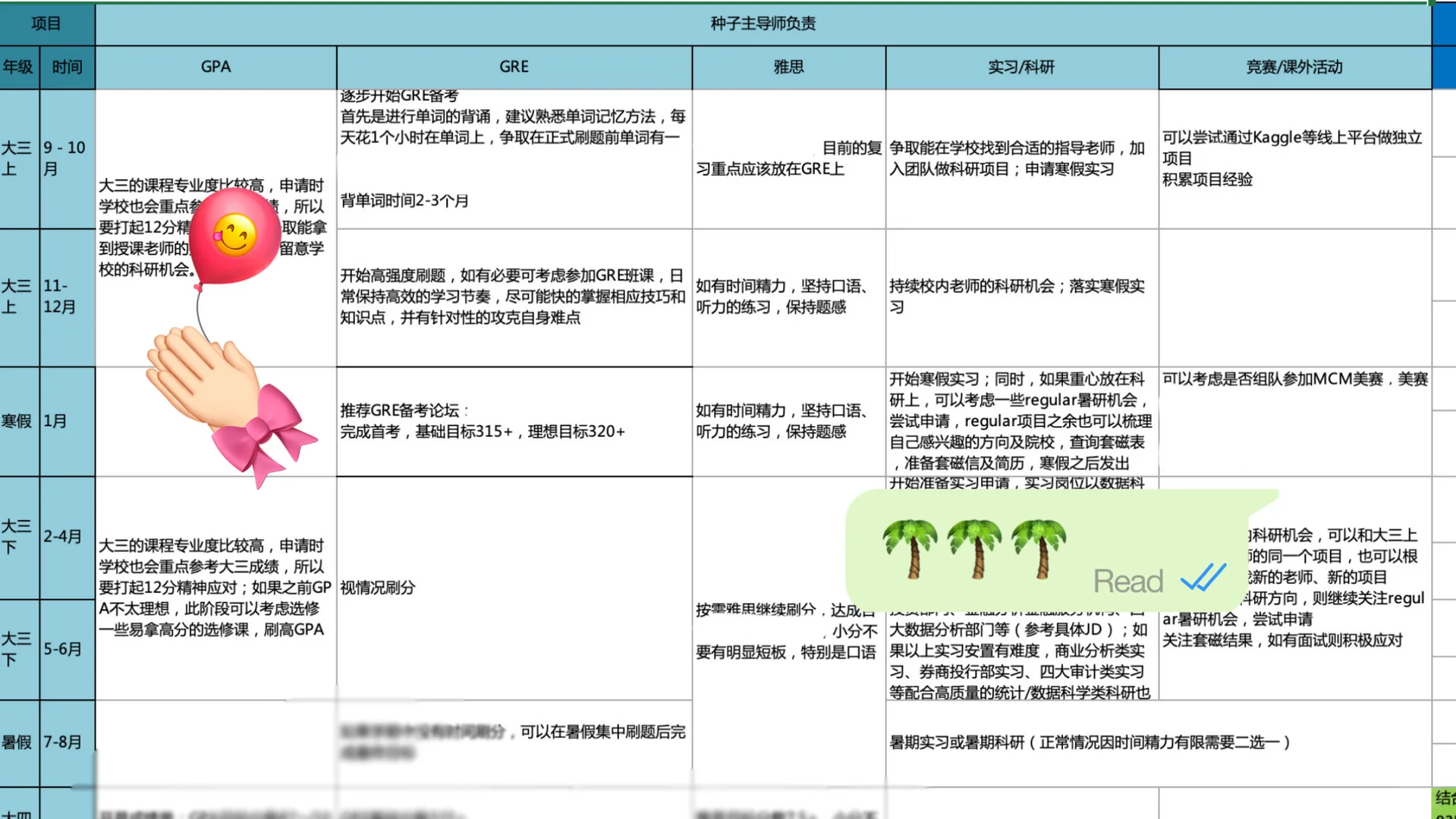The image size is (1456, 819).
Task: Click the red smiley balloon sticker
Action: pos(234,238)
